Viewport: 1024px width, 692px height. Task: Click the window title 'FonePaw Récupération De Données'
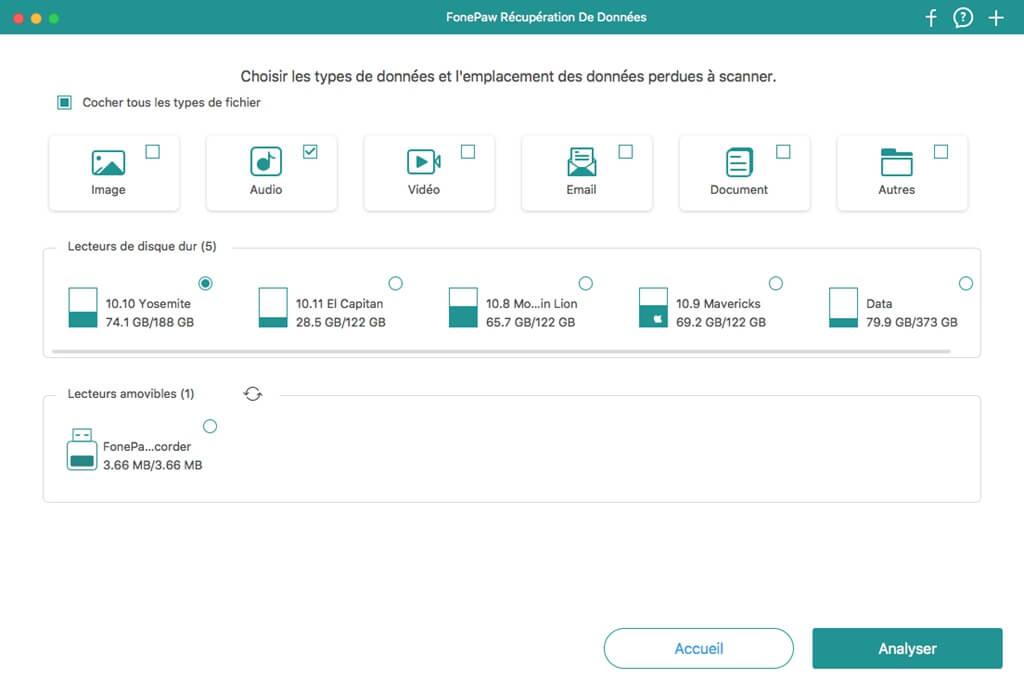(546, 17)
